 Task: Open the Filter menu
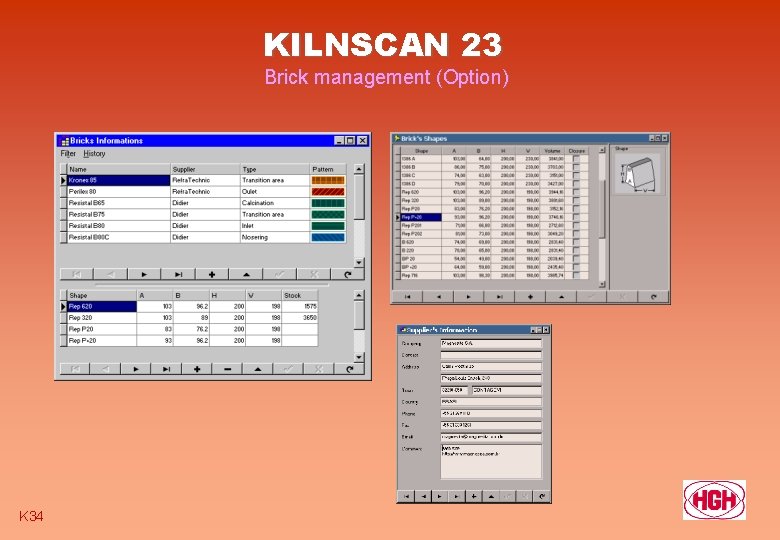[68, 154]
